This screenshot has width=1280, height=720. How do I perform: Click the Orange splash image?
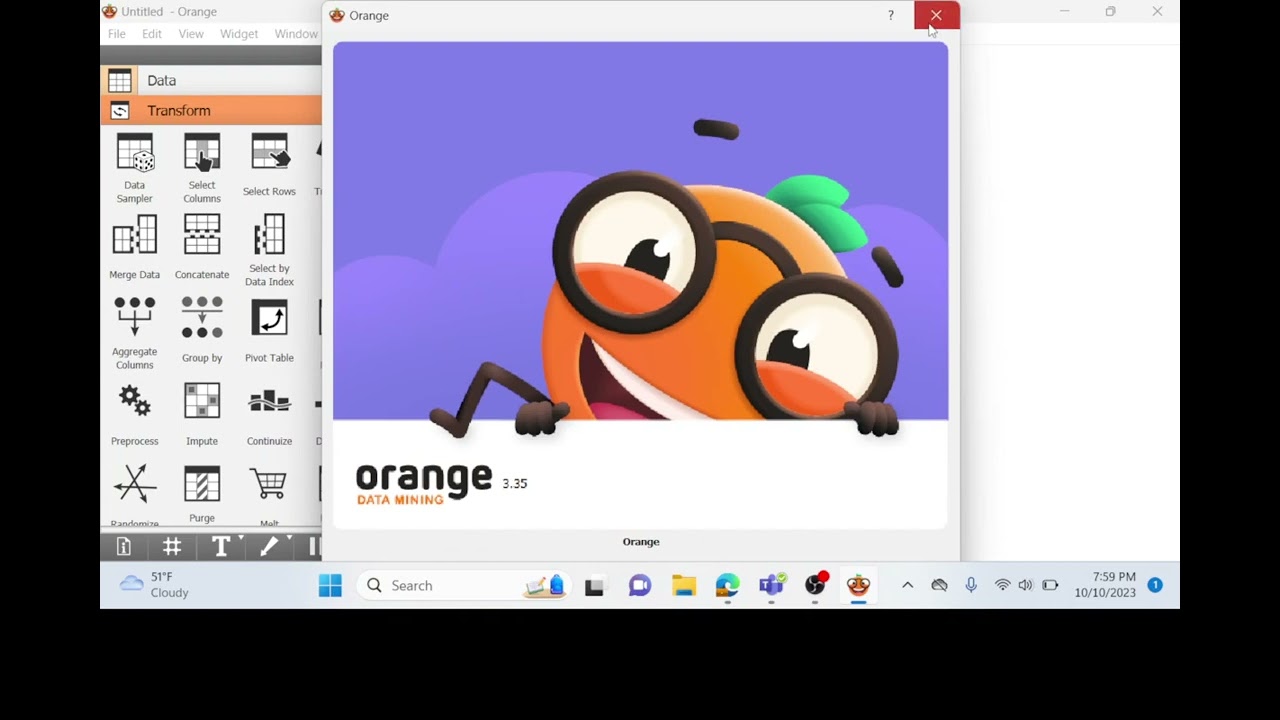click(640, 285)
